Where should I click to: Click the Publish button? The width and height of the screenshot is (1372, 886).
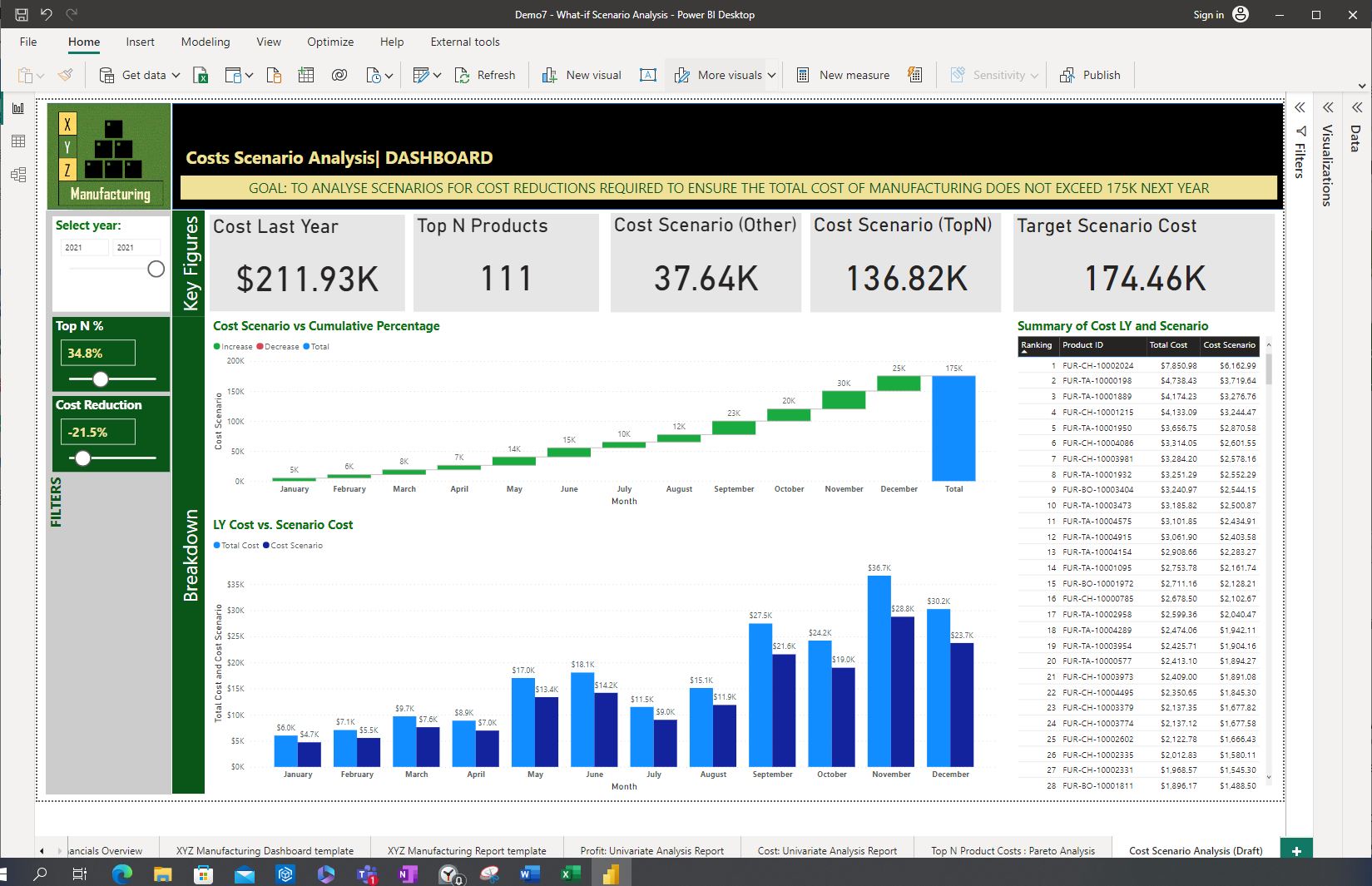[x=1090, y=75]
